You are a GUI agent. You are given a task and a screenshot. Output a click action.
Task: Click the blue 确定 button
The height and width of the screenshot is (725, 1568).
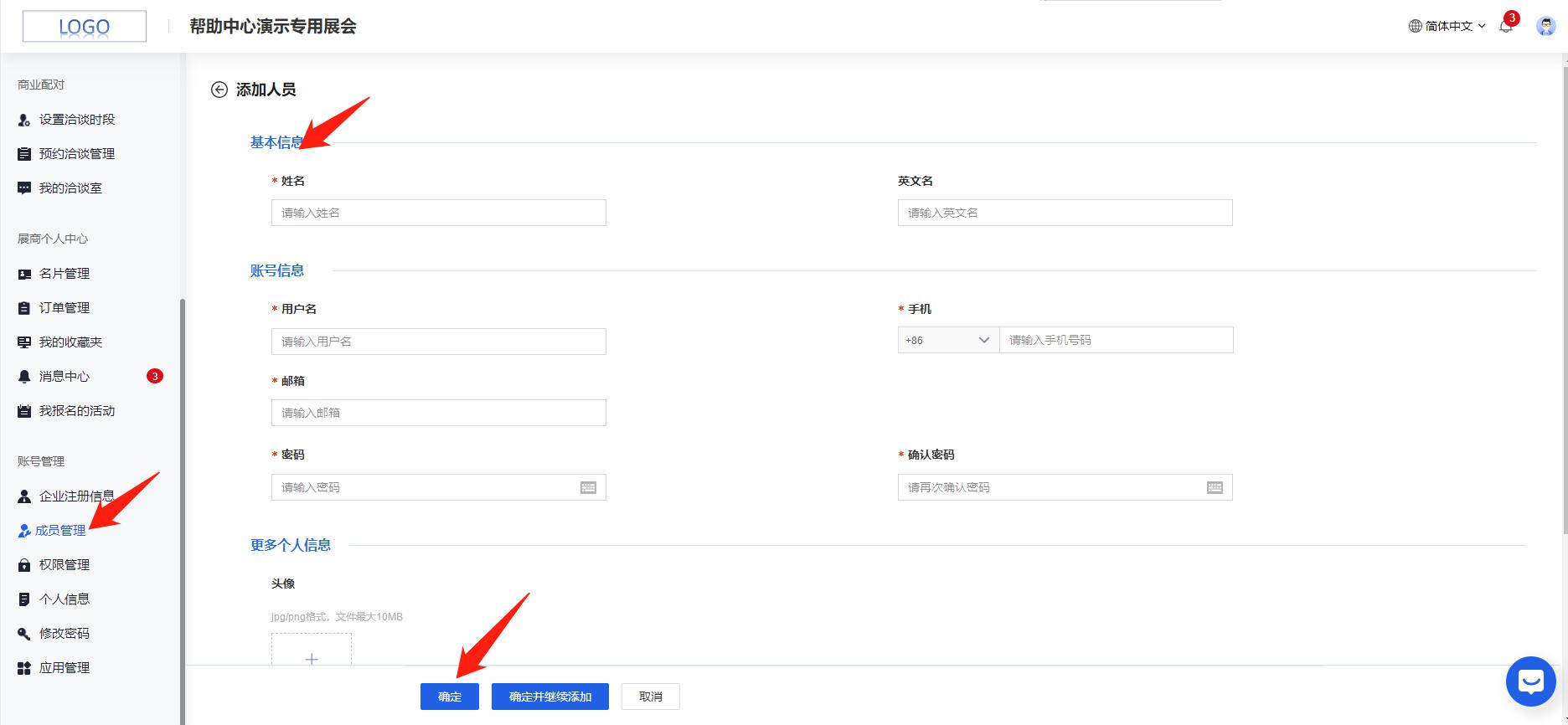tap(450, 697)
